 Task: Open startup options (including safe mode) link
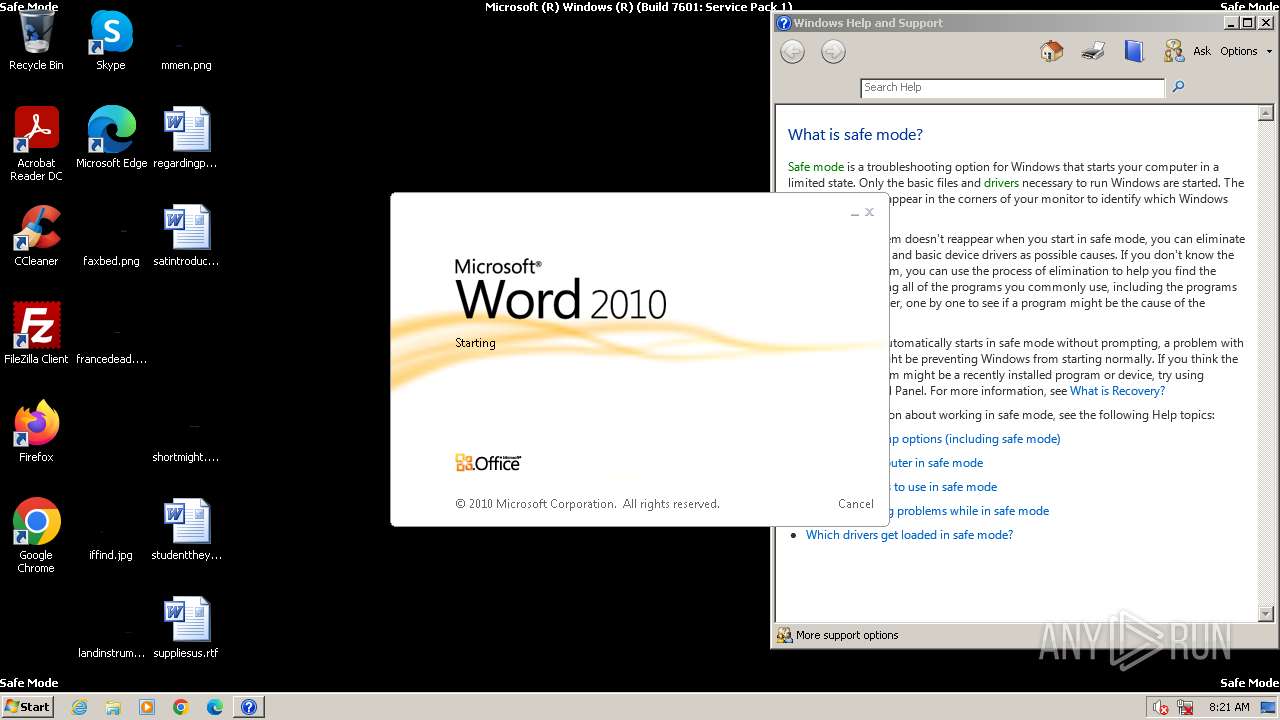point(974,439)
